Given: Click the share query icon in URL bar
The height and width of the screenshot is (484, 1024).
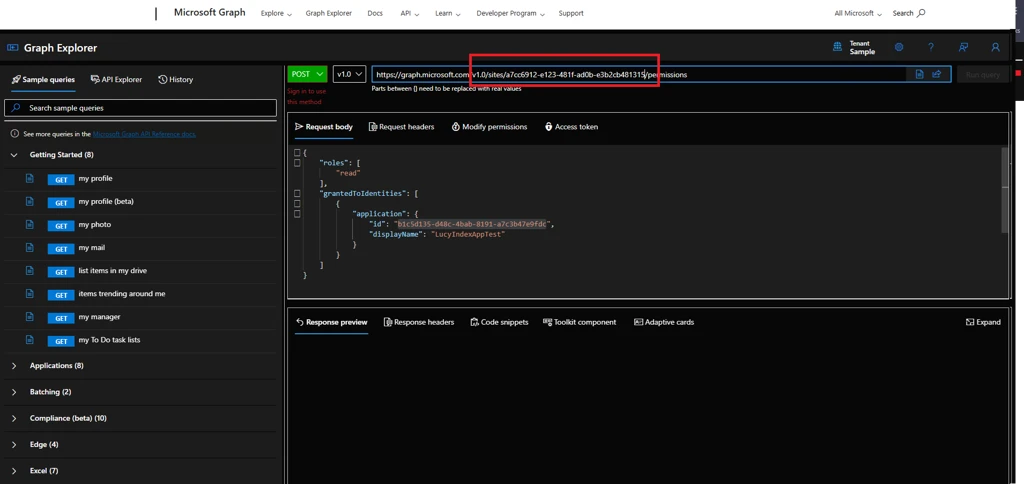Looking at the screenshot, I should (x=937, y=74).
